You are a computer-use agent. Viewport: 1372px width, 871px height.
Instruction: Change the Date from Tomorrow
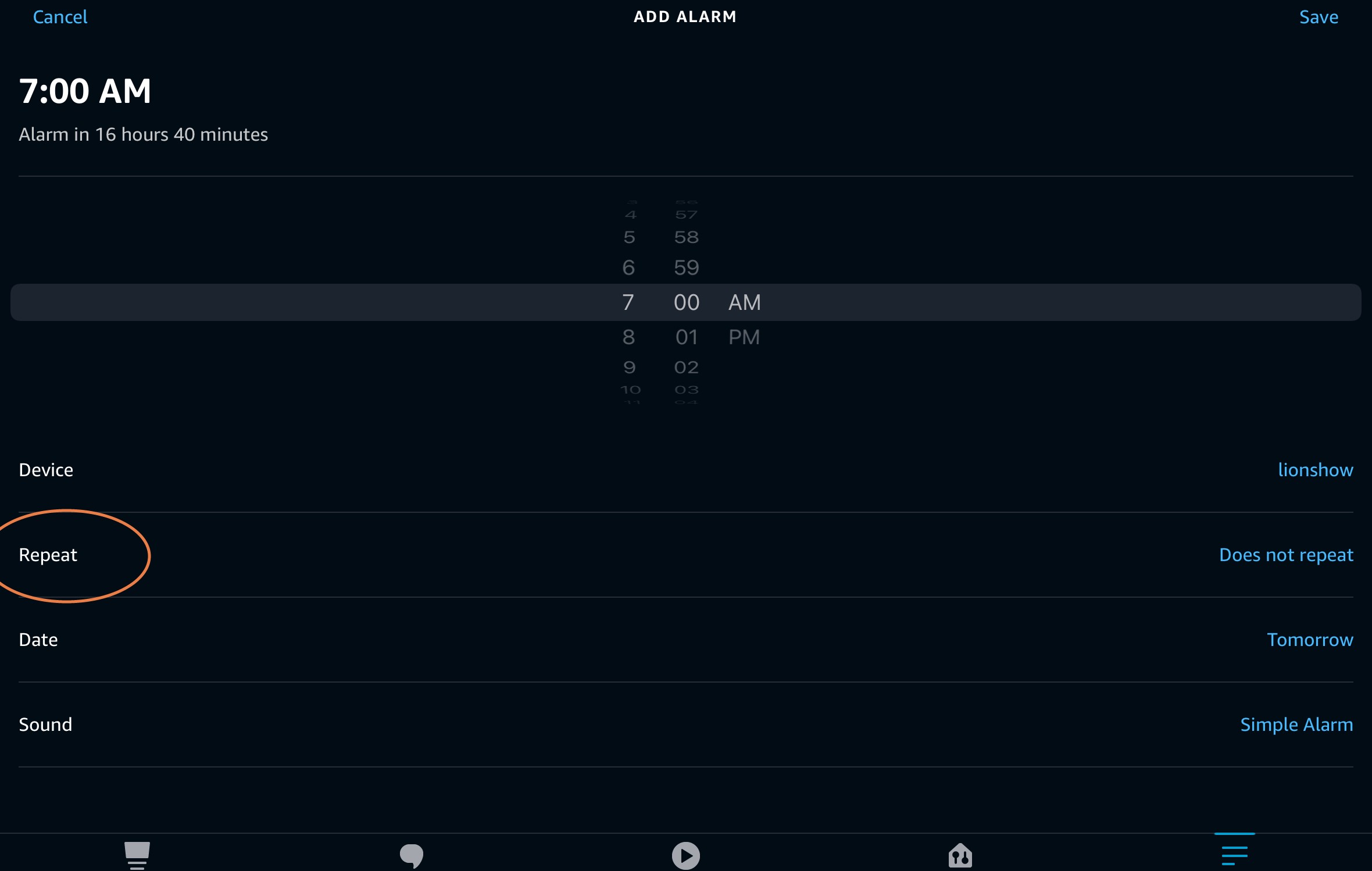click(1310, 639)
